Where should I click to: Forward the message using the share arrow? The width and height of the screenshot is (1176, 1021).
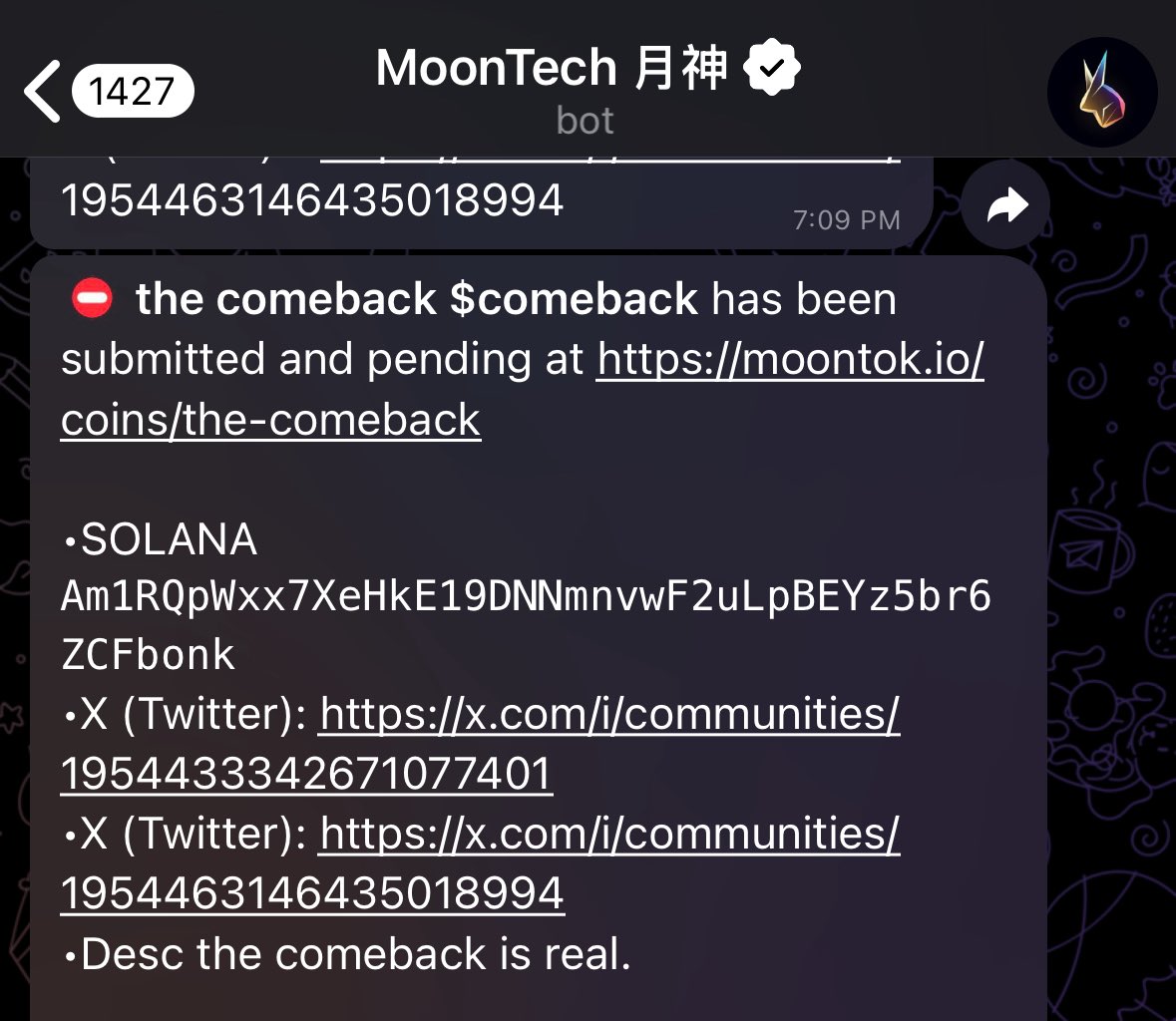1005,203
